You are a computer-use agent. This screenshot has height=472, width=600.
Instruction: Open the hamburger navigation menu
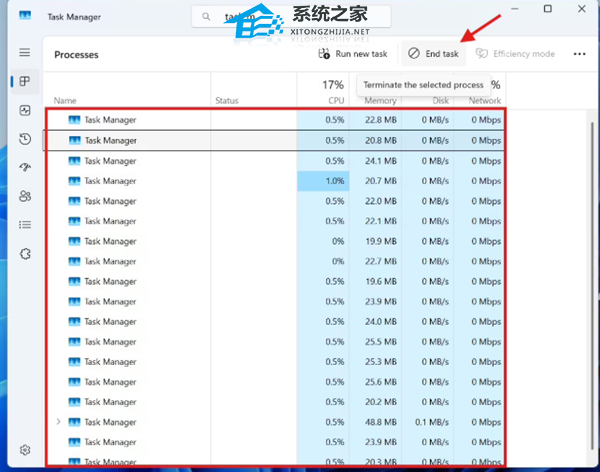pos(25,52)
